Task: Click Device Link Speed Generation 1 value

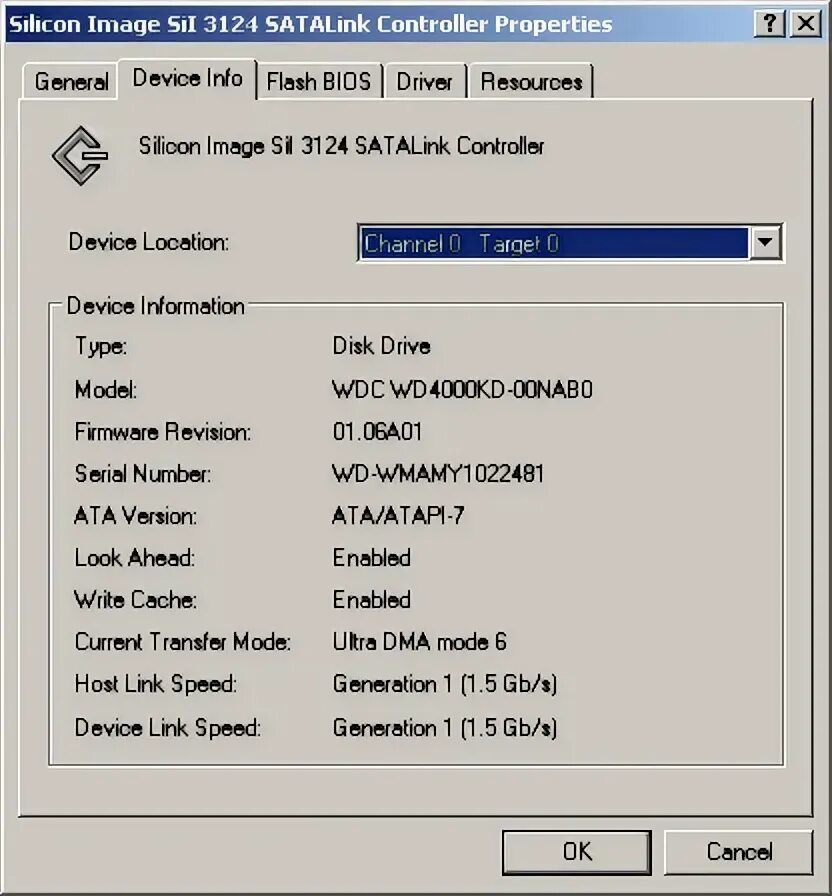Action: pyautogui.click(x=445, y=728)
